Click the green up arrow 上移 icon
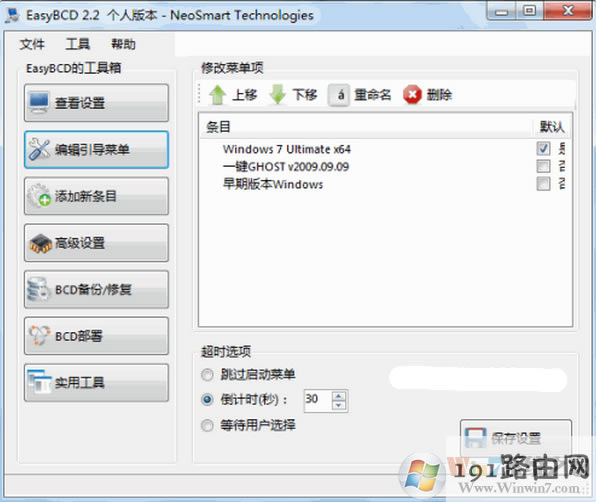Image resolution: width=596 pixels, height=502 pixels. [x=217, y=95]
